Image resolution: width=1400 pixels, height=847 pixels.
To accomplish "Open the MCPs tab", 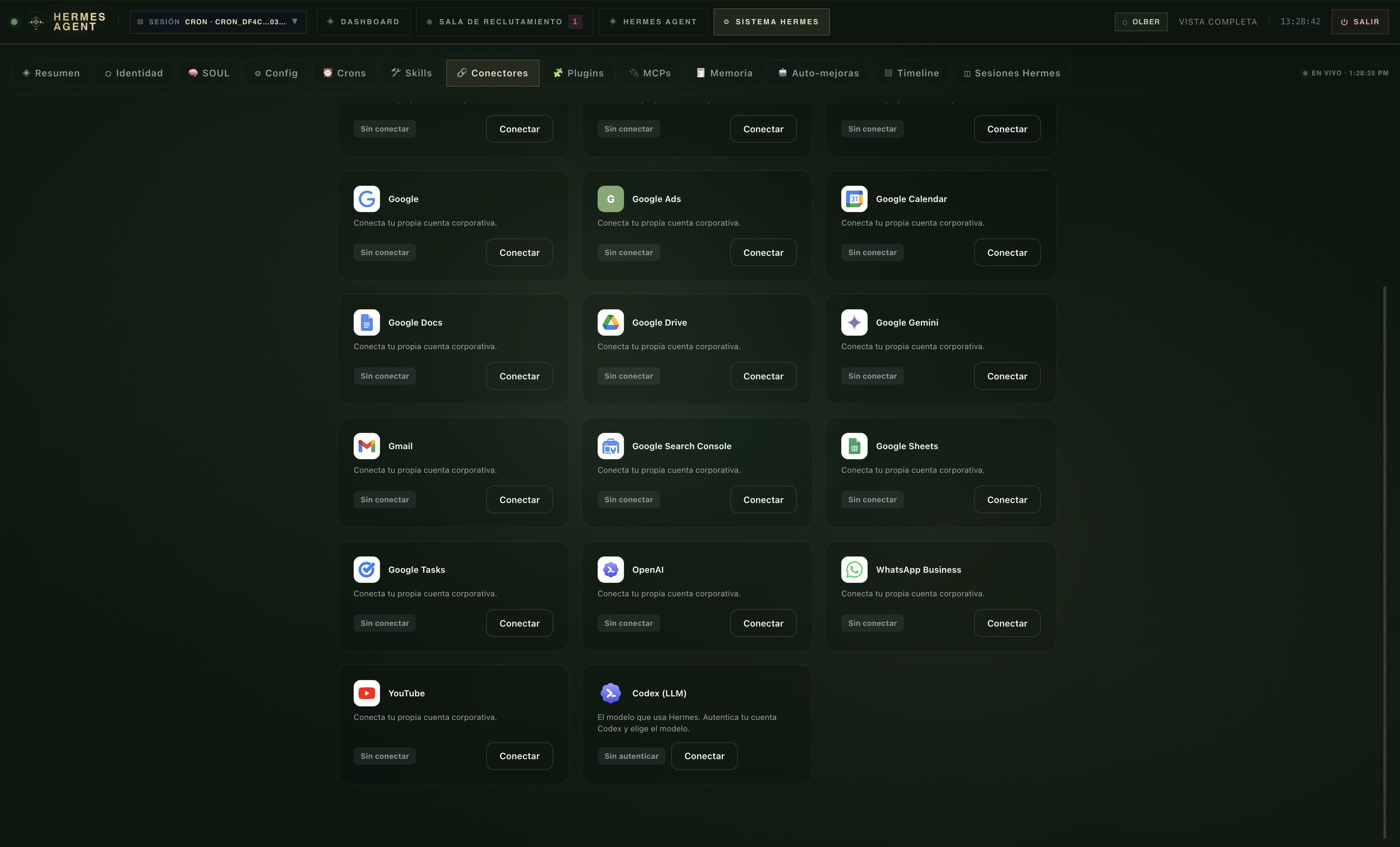I will [650, 73].
